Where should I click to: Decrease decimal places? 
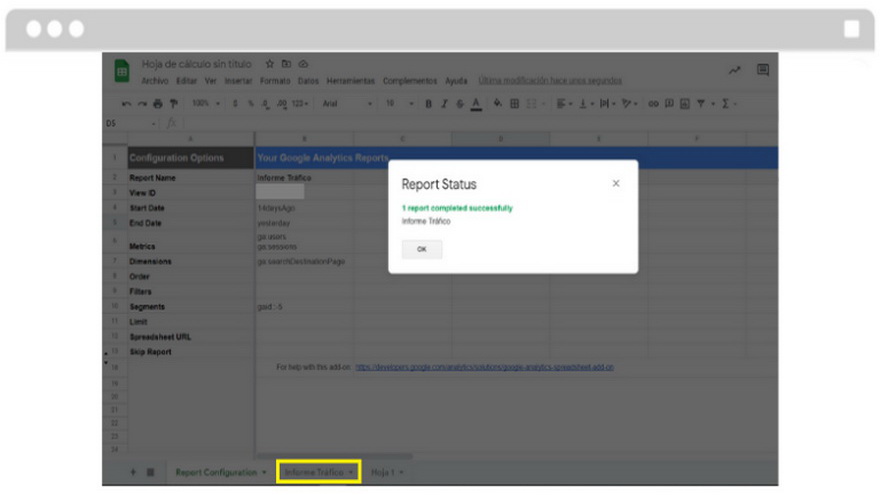coord(265,104)
